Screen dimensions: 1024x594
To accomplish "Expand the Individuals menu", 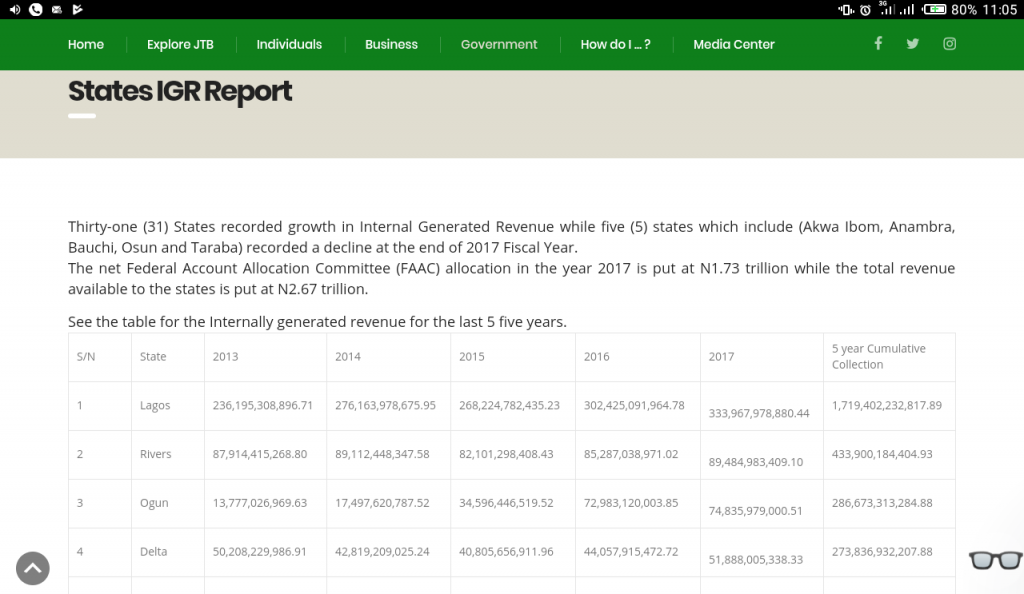I will [289, 44].
